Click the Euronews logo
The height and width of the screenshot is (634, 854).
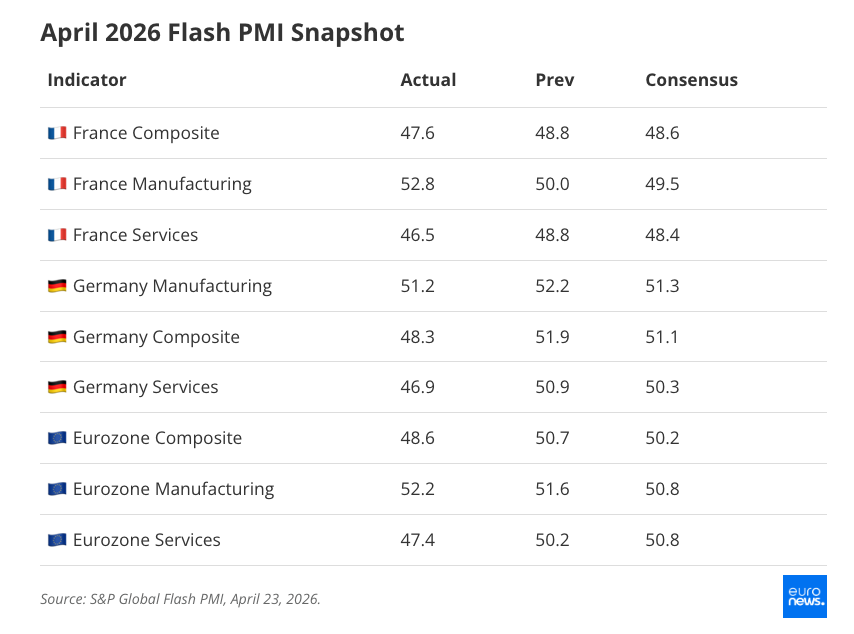[x=805, y=596]
